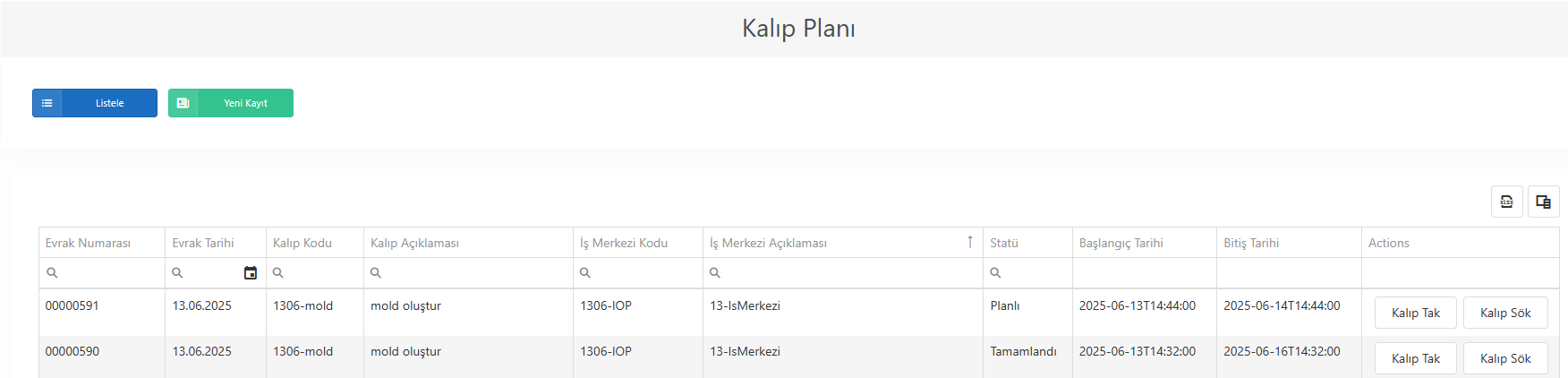Create a new record with Yeni Kayıt
1568x378 pixels.
coord(231,103)
